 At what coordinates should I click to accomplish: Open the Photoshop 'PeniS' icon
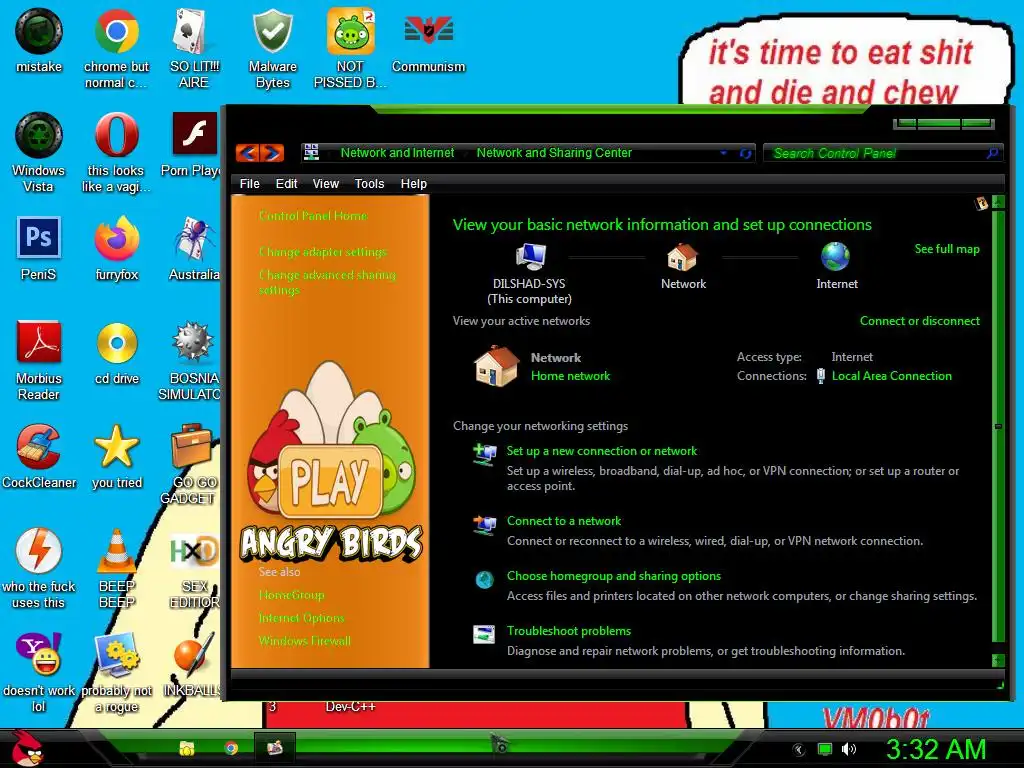click(39, 248)
